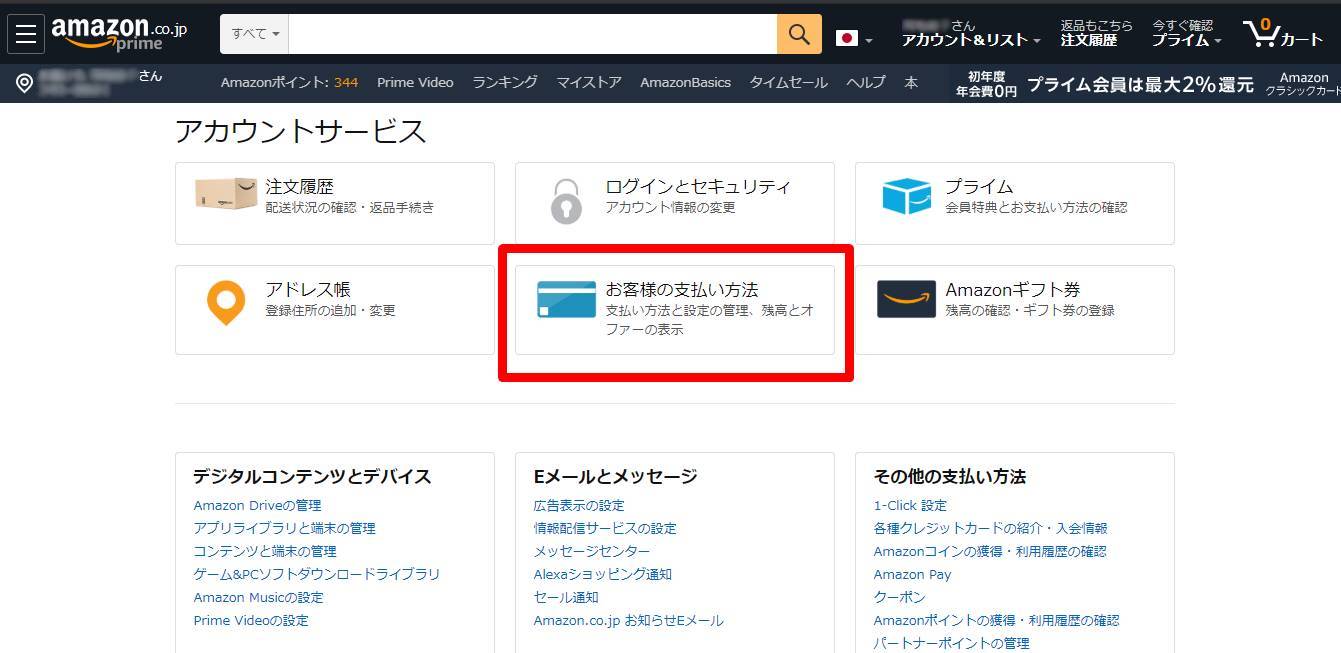Open 各種クレジットカードの紹介・入会情報 link
Image resolution: width=1341 pixels, height=653 pixels.
pyautogui.click(x=990, y=529)
